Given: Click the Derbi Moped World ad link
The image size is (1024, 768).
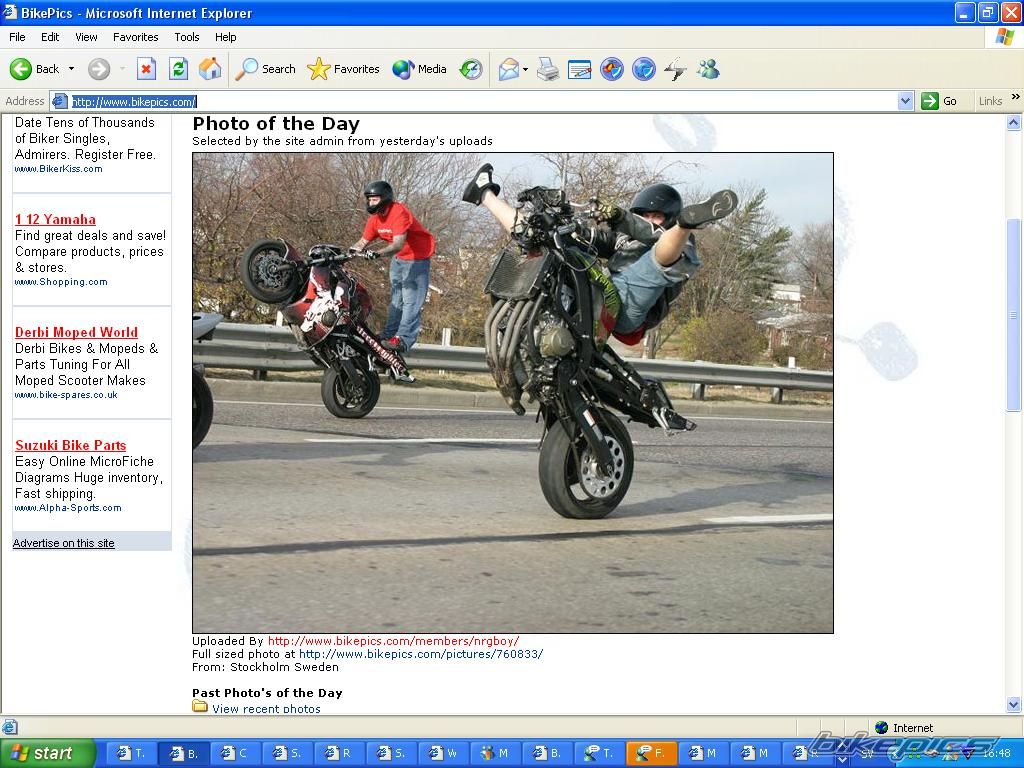Looking at the screenshot, I should [x=76, y=332].
